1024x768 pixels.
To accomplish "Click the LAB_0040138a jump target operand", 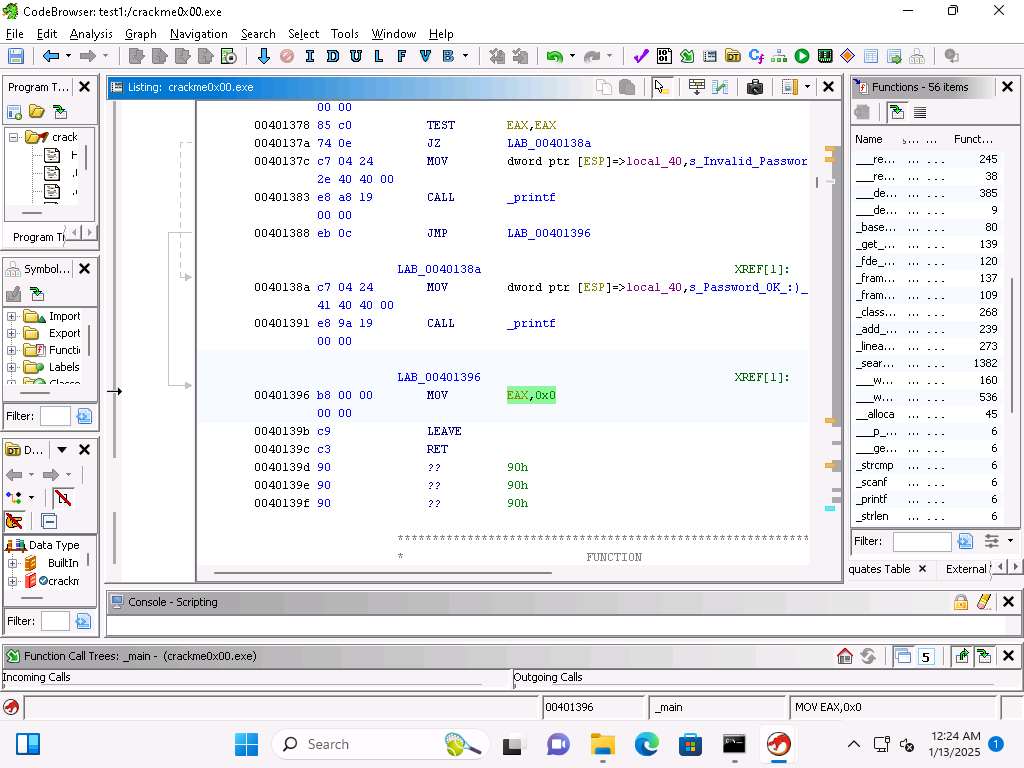I will point(548,143).
